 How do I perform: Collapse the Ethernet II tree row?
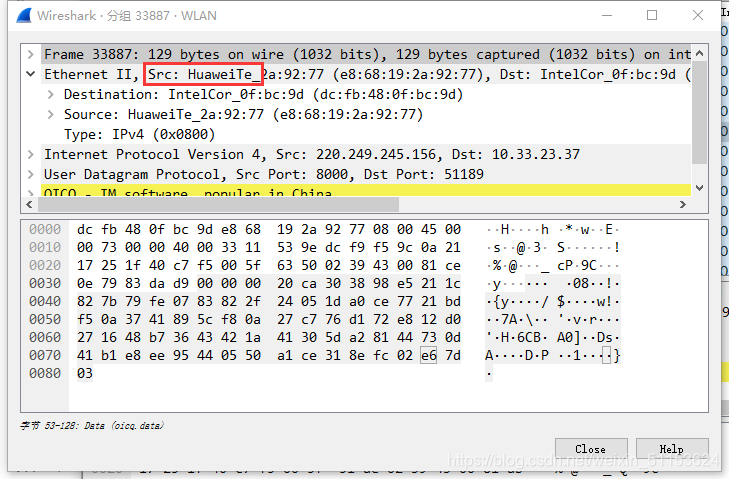click(x=31, y=74)
